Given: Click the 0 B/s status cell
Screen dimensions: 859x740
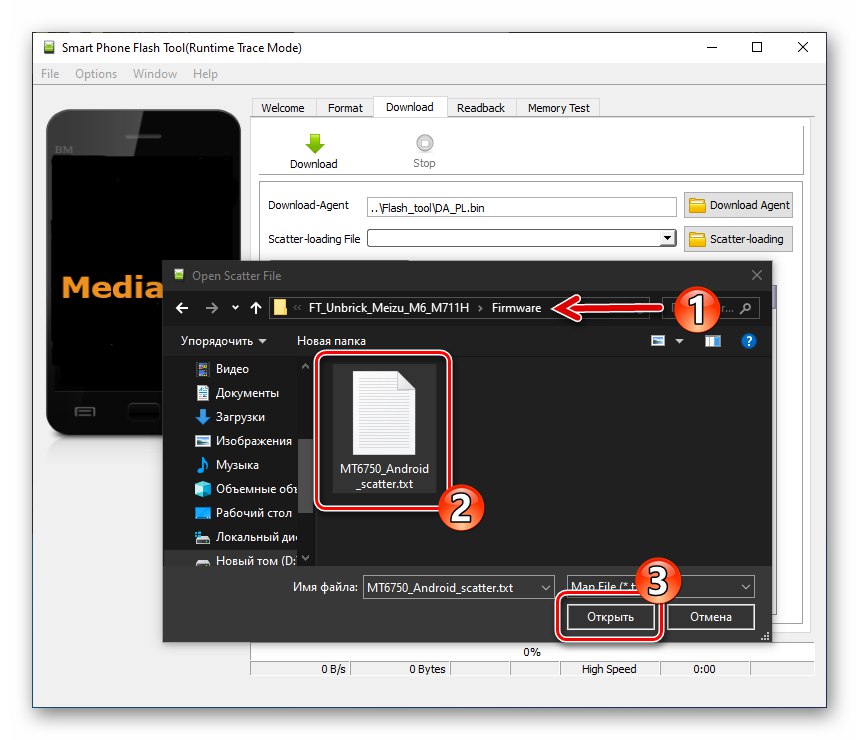Looking at the screenshot, I should tap(300, 669).
